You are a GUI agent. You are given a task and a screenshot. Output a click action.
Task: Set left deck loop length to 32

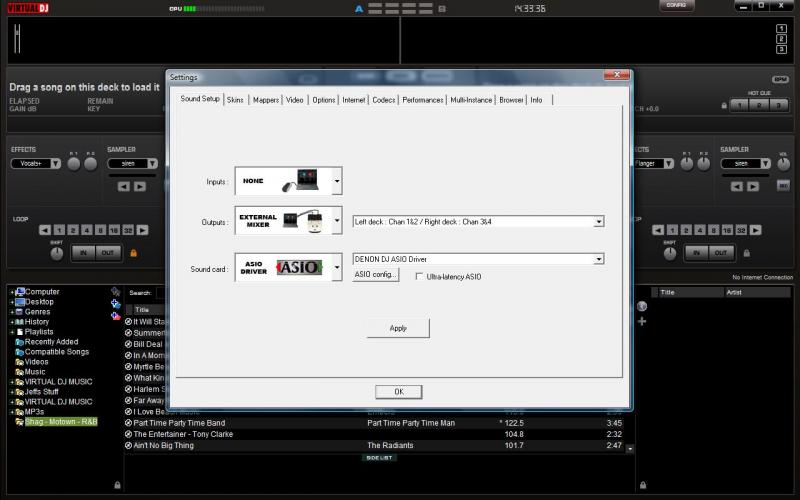pos(128,231)
